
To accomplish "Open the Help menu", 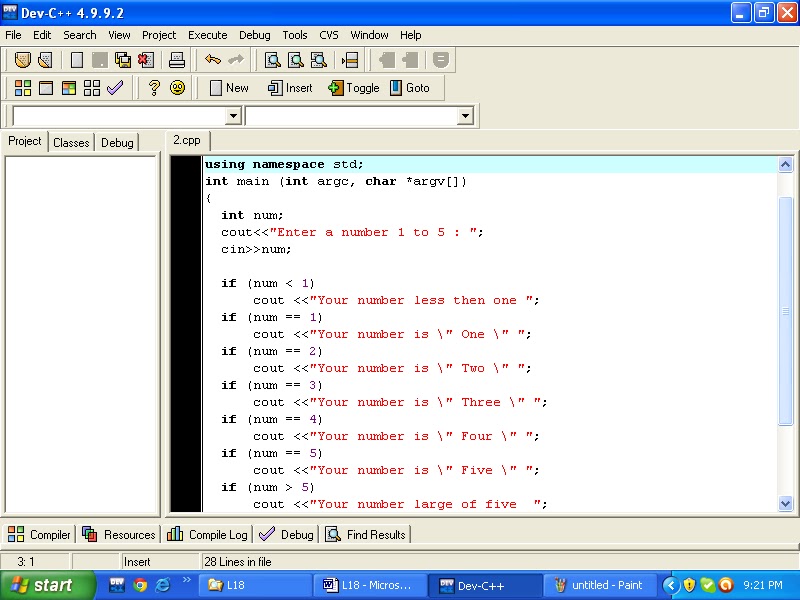I will tap(410, 35).
